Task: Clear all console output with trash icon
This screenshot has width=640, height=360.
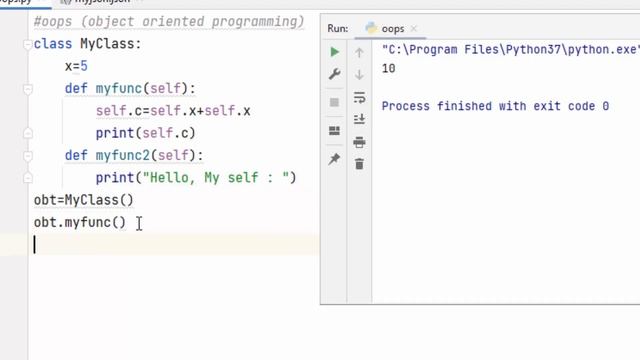Action: point(359,164)
